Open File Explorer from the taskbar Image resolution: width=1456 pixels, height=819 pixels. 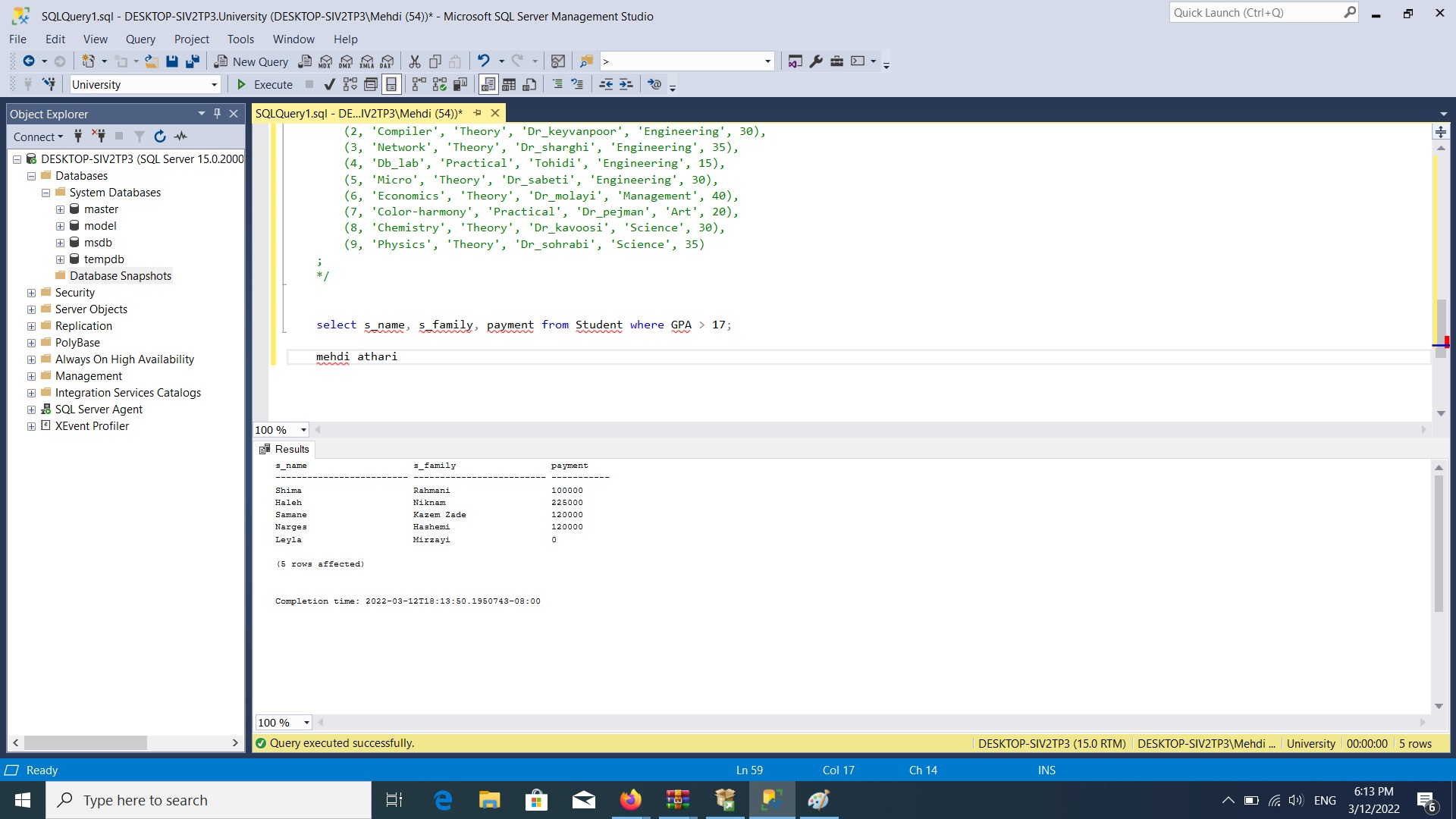[x=489, y=800]
